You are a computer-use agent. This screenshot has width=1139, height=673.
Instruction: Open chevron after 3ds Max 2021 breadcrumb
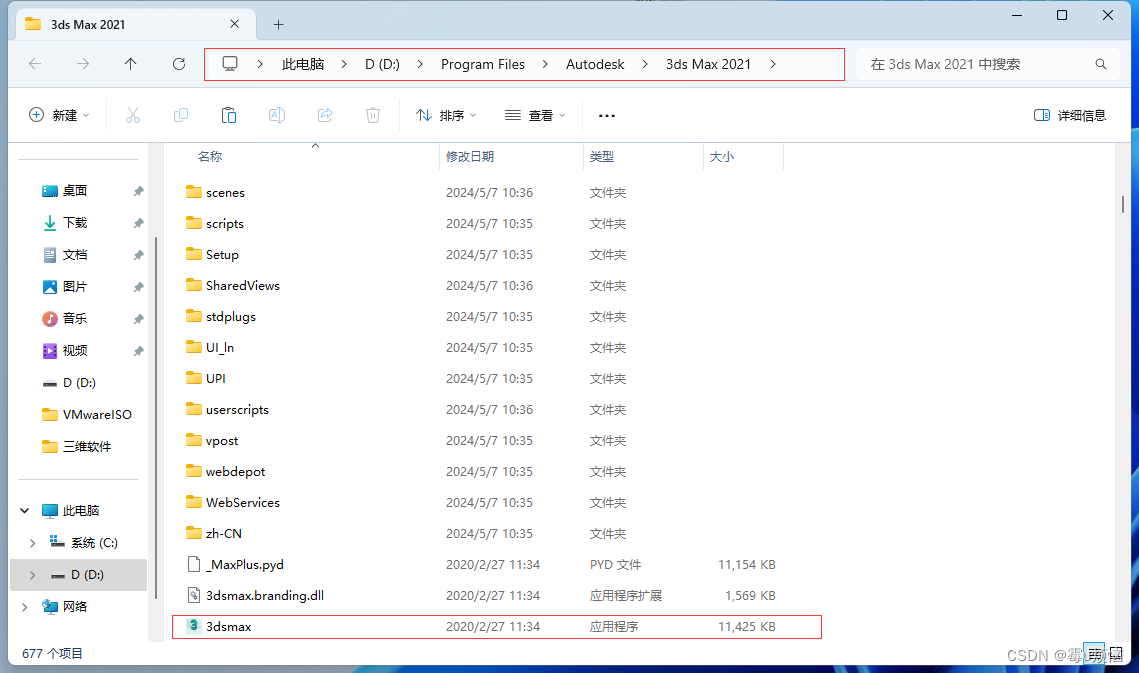coord(773,64)
